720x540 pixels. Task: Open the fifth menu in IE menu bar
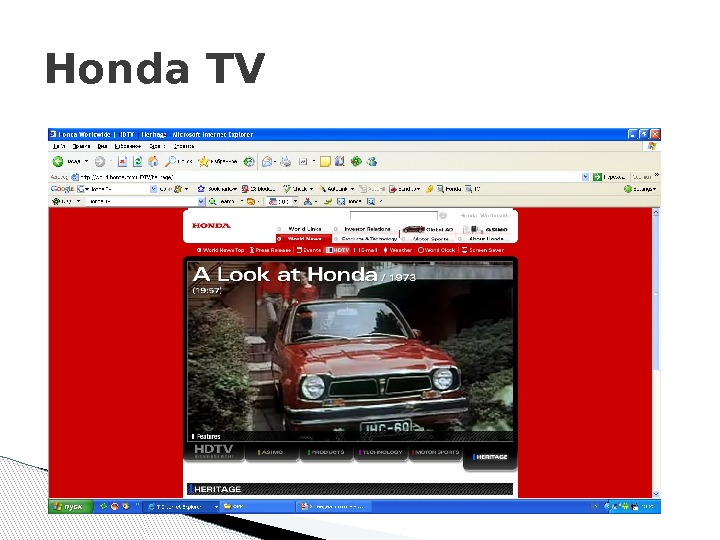point(157,146)
